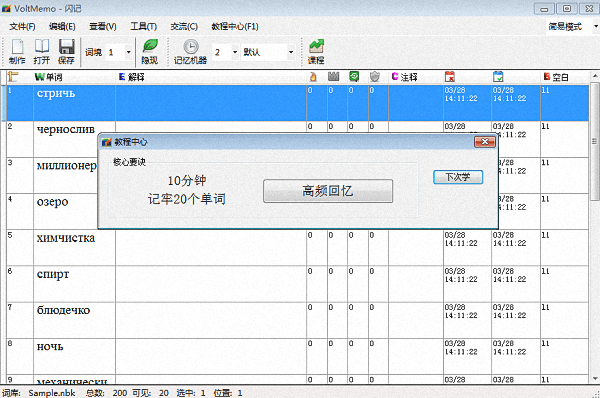Click the blue calendar check column header
This screenshot has width=600, height=398.
click(x=498, y=77)
